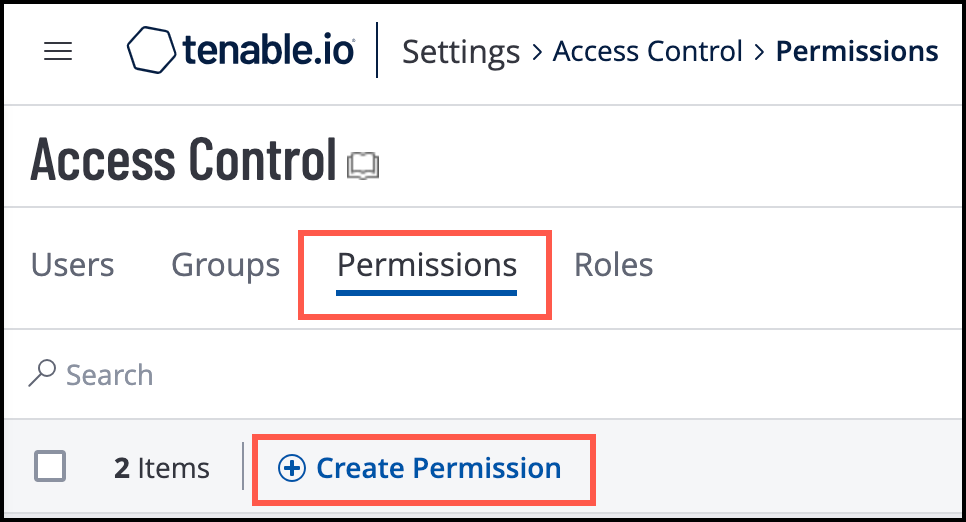This screenshot has width=966, height=522.
Task: Switch to the Users tab
Action: (72, 265)
